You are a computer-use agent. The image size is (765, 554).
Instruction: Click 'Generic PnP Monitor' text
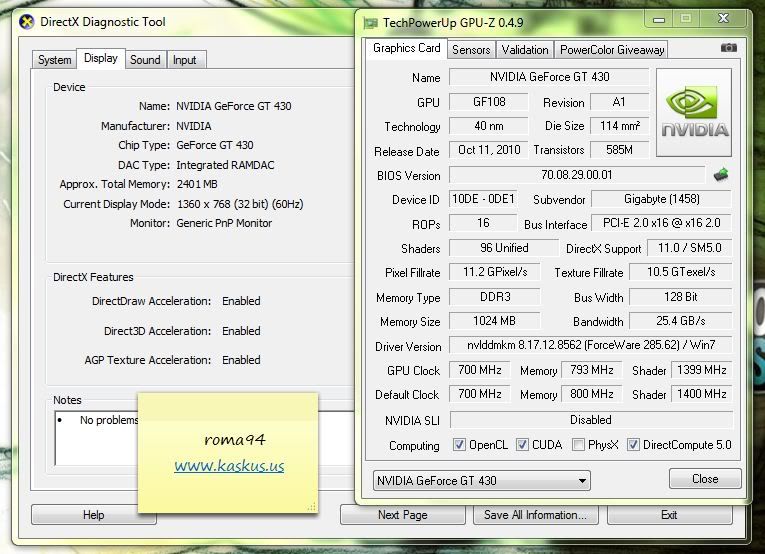(224, 223)
